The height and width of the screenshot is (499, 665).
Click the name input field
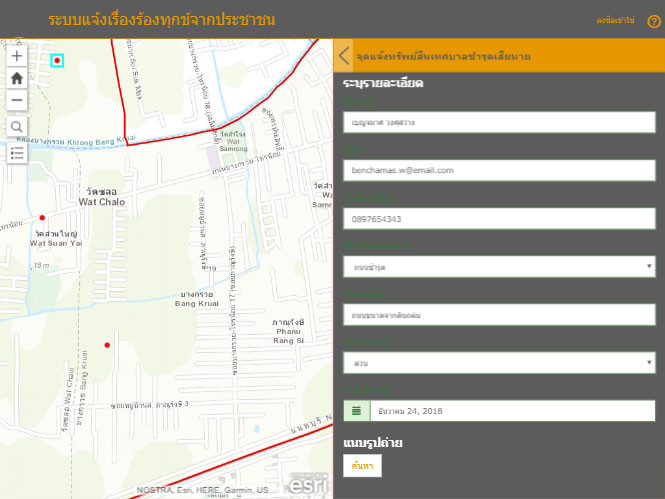click(x=498, y=122)
